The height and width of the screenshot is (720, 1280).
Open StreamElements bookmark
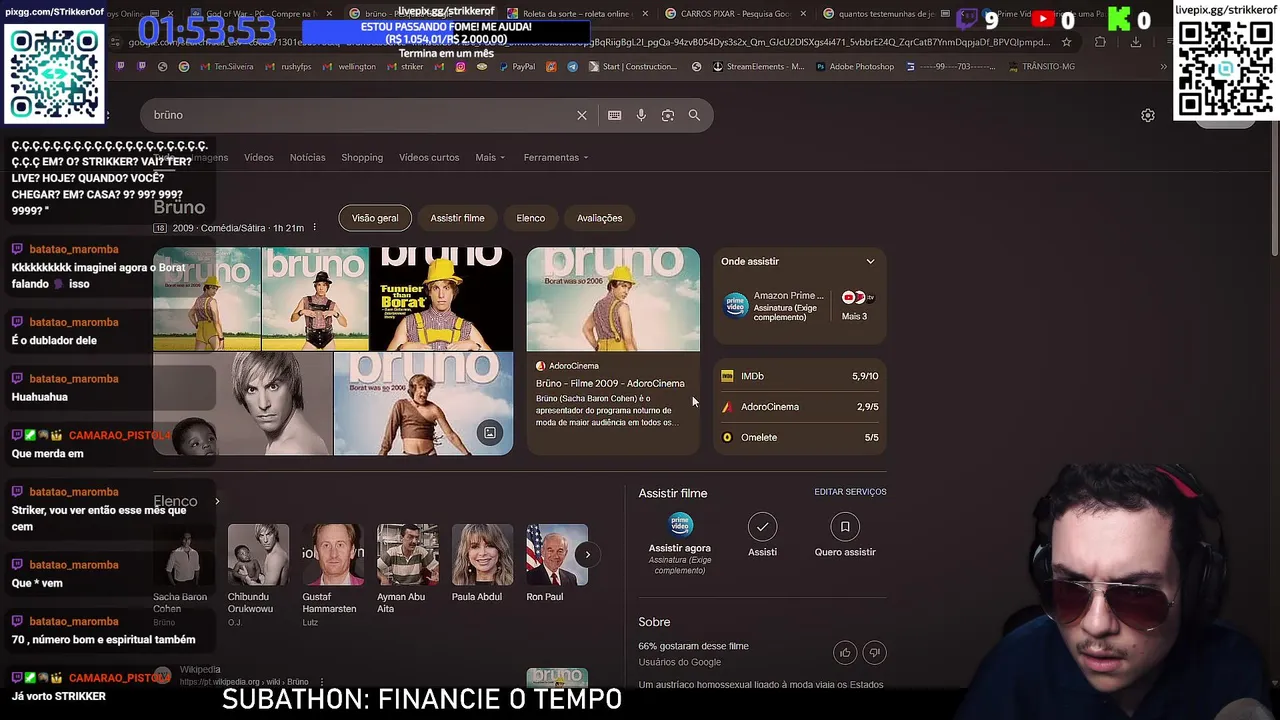(x=757, y=67)
